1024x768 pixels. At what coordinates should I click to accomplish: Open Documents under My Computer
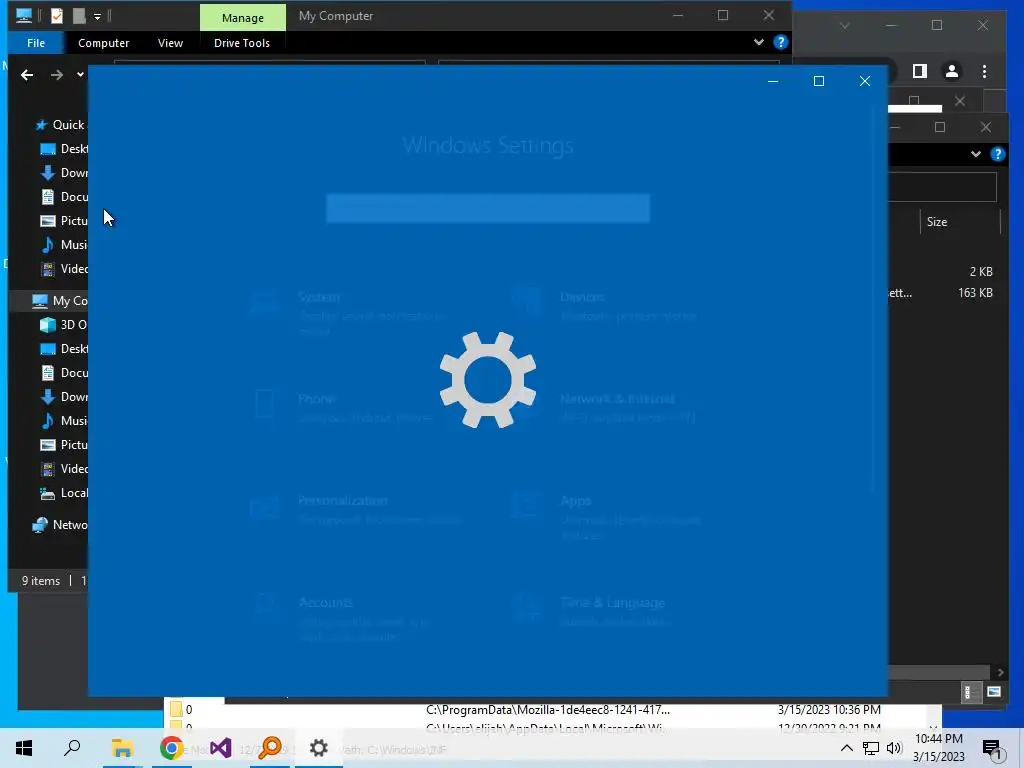pos(64,373)
